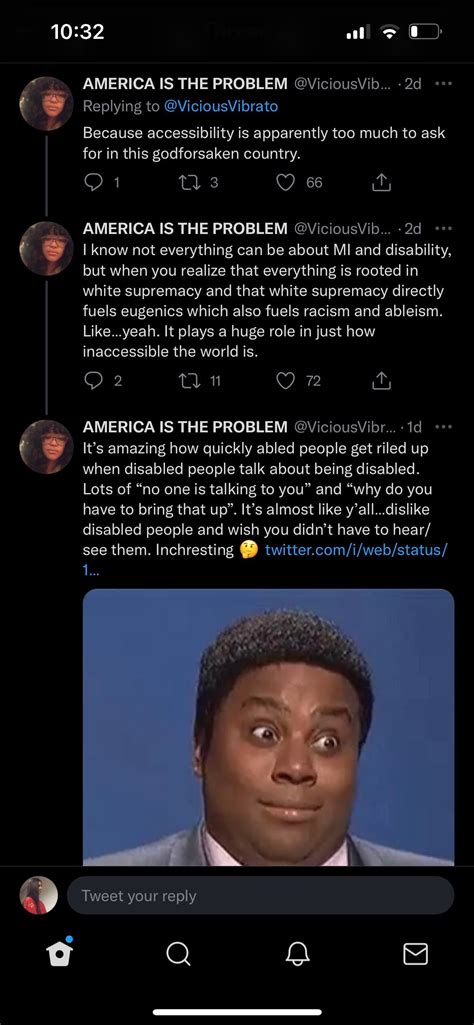The width and height of the screenshot is (474, 1025).
Task: Open the first tweet's profile avatar
Action: [x=46, y=104]
